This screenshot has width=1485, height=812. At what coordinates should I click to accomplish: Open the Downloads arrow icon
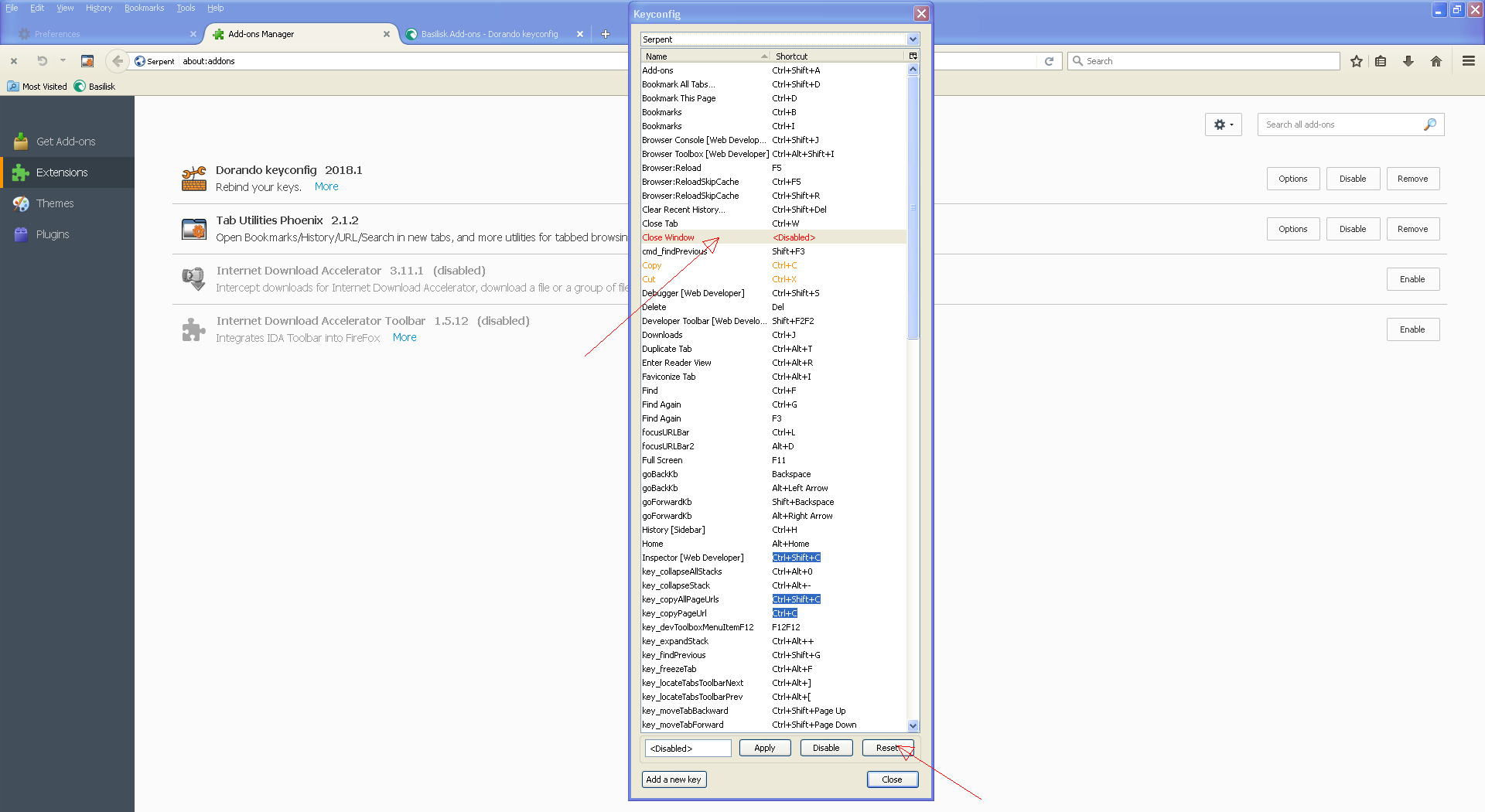point(1408,61)
